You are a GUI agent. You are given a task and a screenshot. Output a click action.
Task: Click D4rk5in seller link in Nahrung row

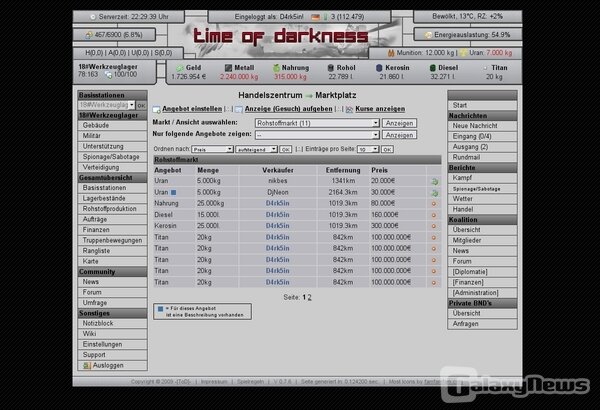[x=277, y=203]
